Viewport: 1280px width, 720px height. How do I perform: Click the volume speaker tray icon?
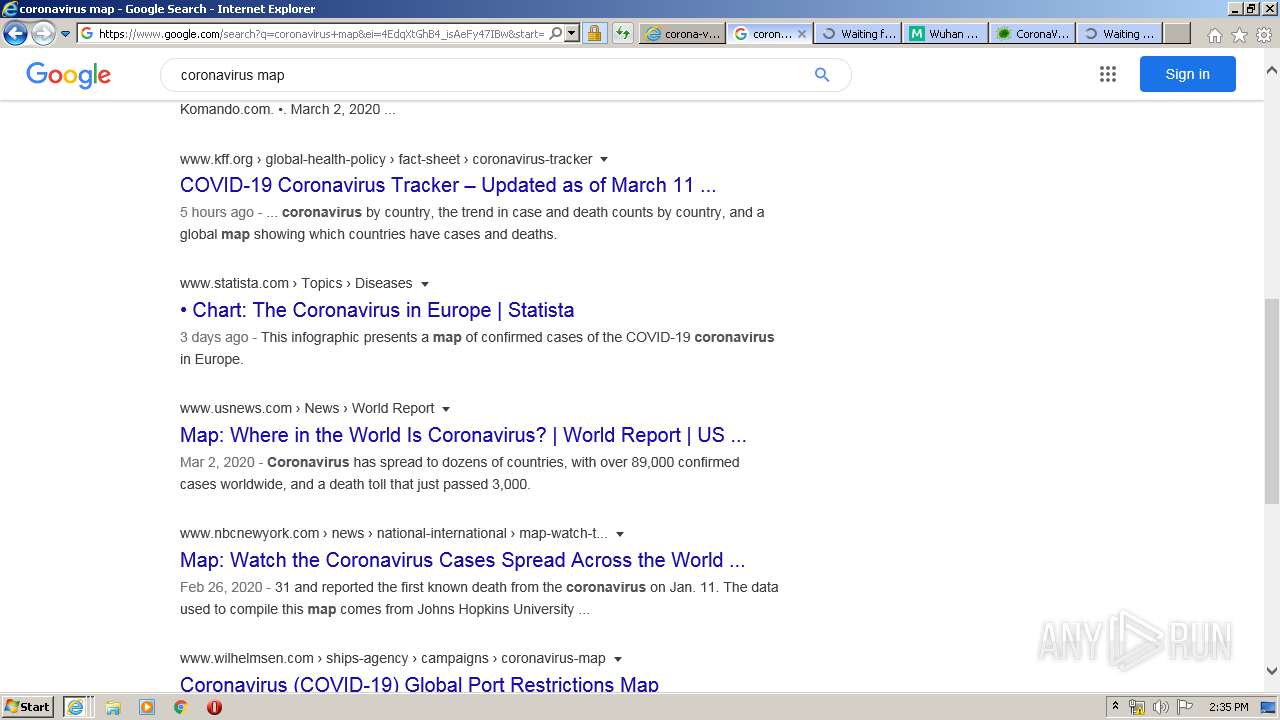coord(1161,707)
